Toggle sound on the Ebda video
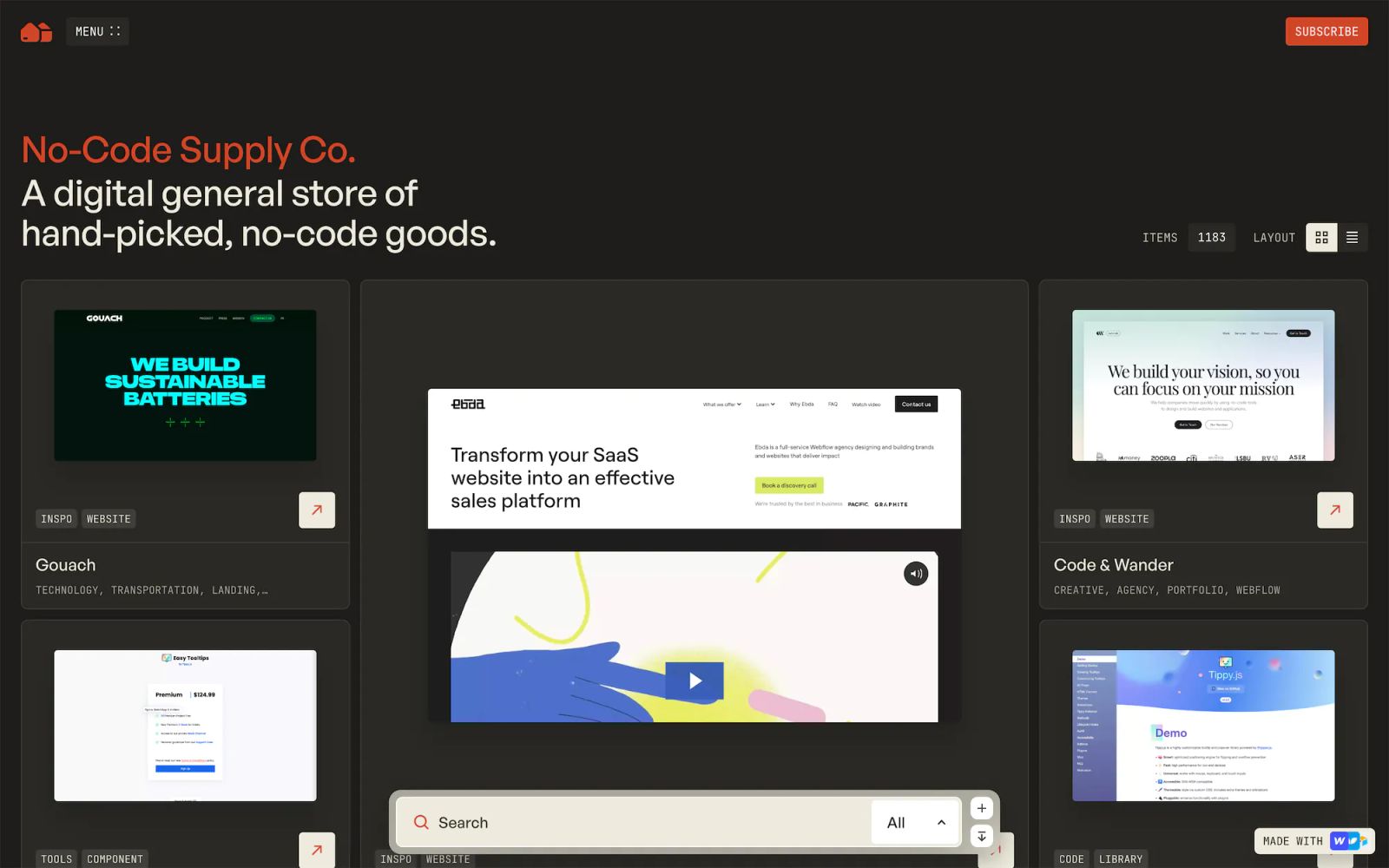Image resolution: width=1389 pixels, height=868 pixels. (x=916, y=574)
